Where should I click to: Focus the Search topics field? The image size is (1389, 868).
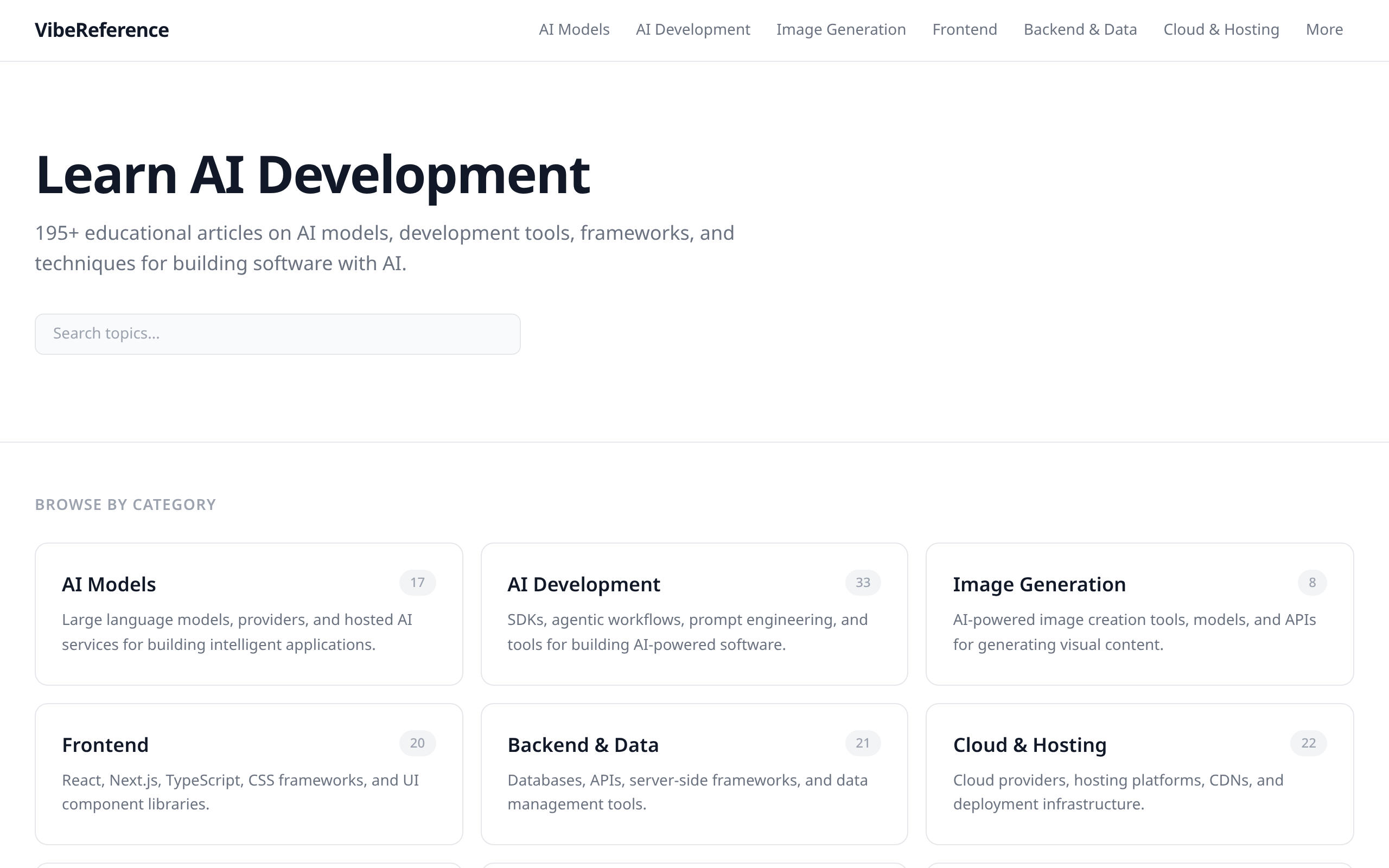pyautogui.click(x=277, y=334)
